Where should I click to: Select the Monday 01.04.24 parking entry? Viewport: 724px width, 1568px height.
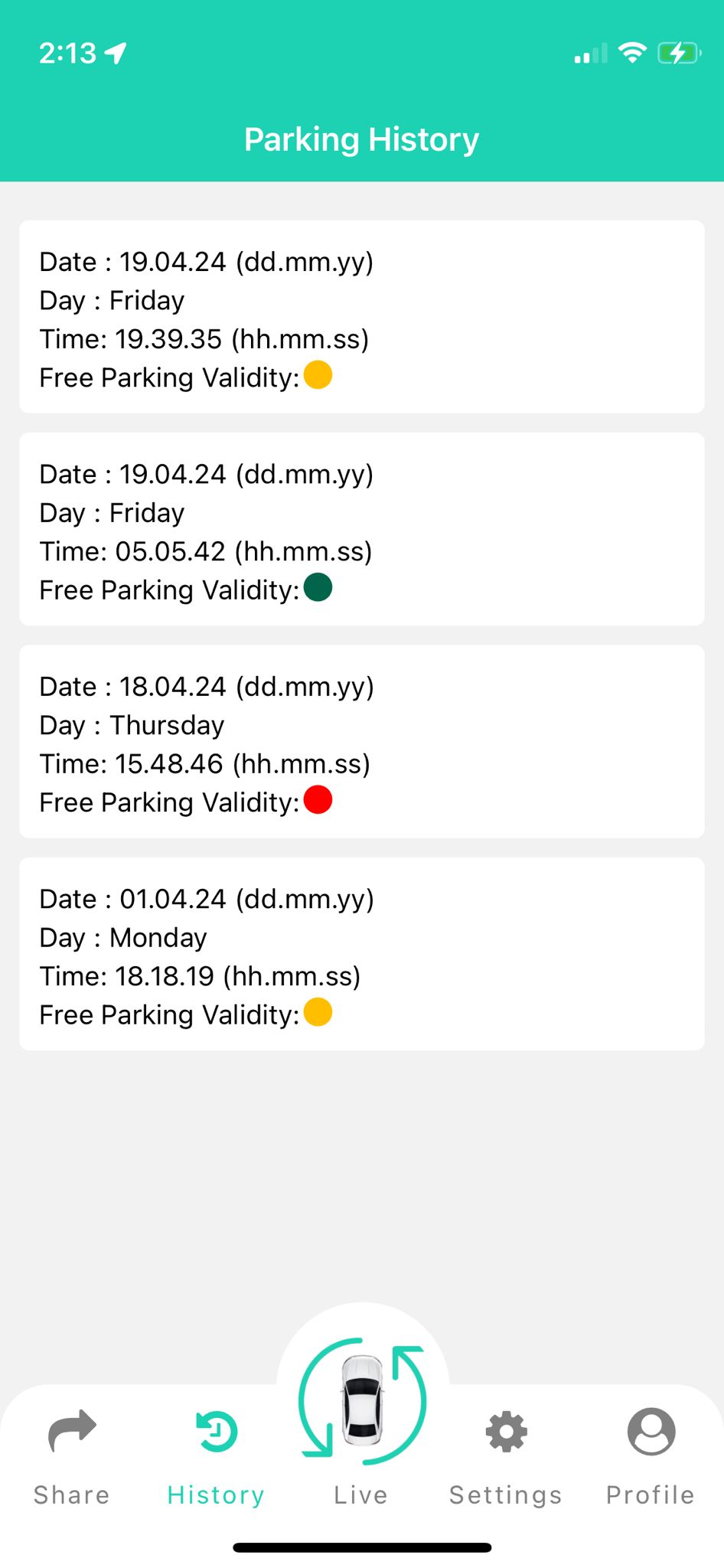coord(361,954)
